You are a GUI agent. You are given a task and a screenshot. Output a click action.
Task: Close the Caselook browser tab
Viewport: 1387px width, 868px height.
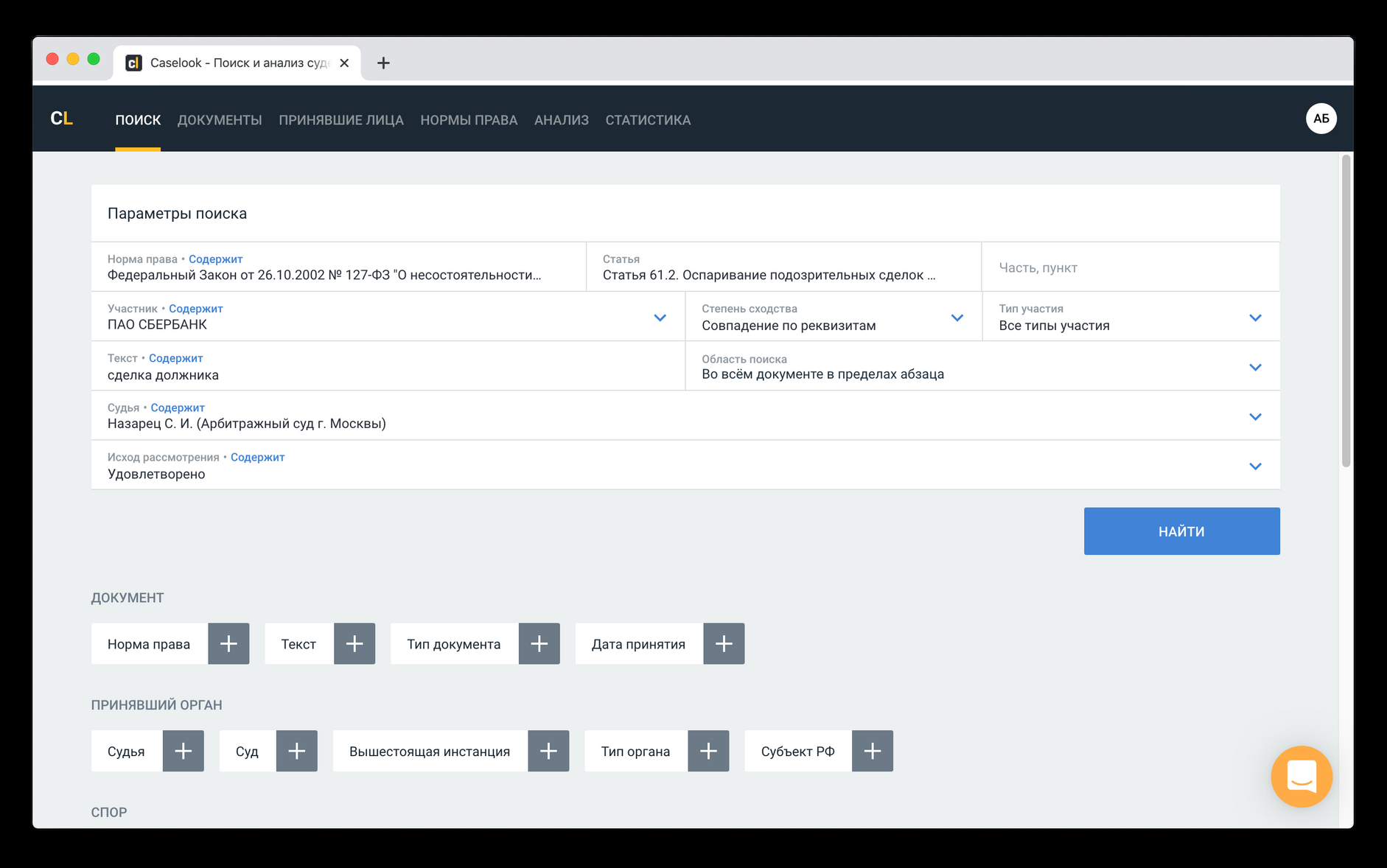pos(344,63)
